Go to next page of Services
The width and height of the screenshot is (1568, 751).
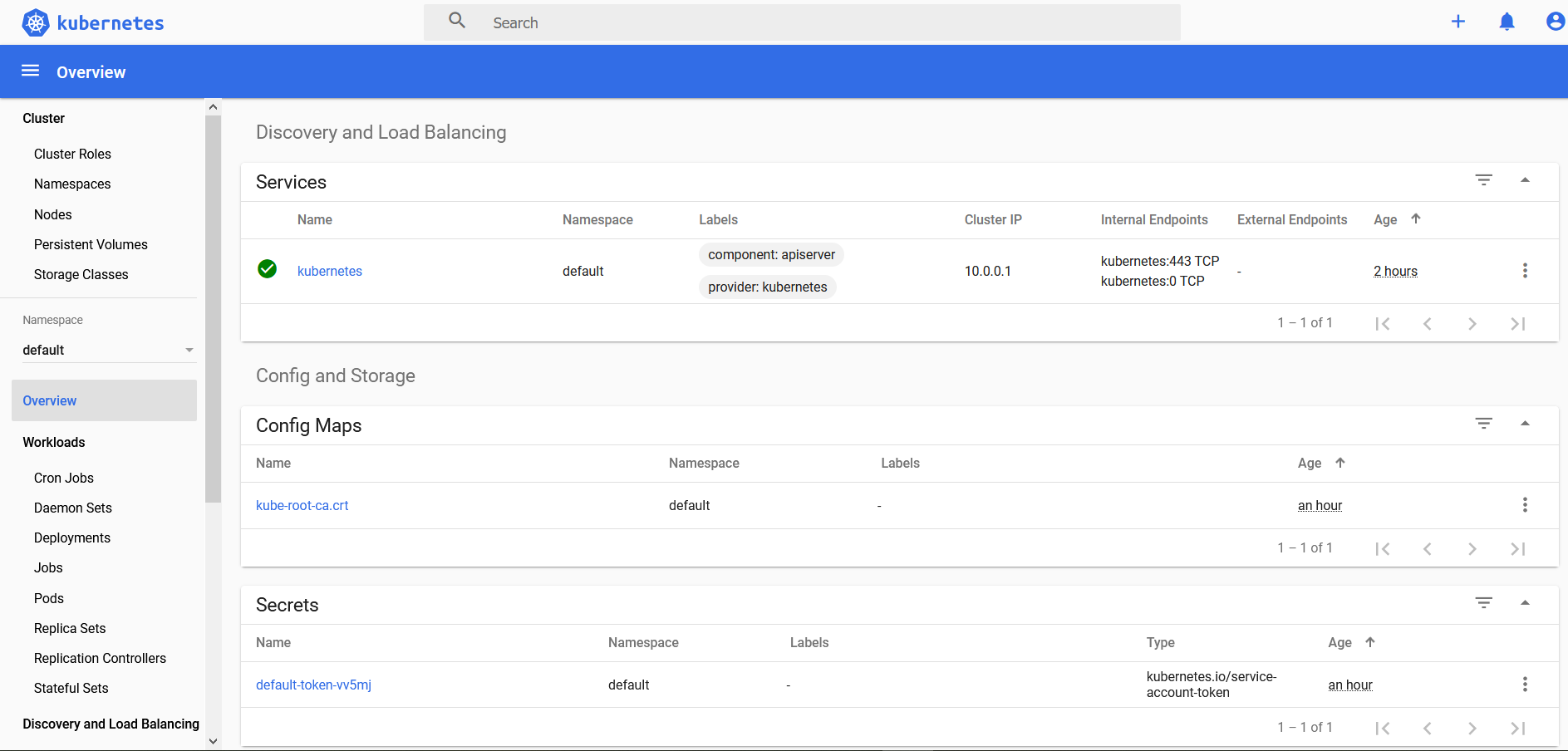pos(1472,324)
